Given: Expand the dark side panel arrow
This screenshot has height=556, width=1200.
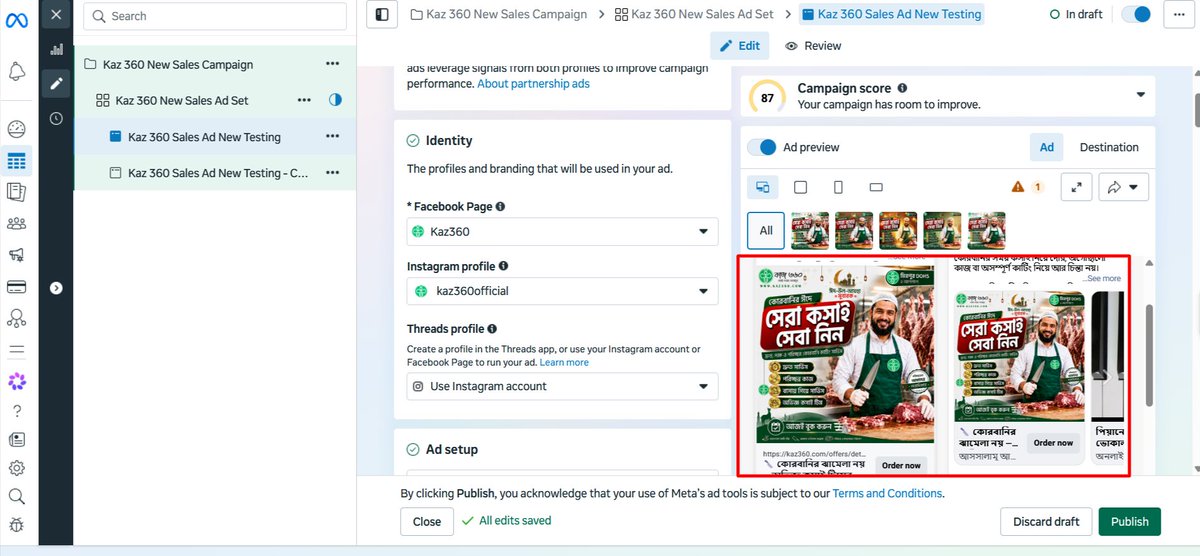Looking at the screenshot, I should [x=56, y=288].
